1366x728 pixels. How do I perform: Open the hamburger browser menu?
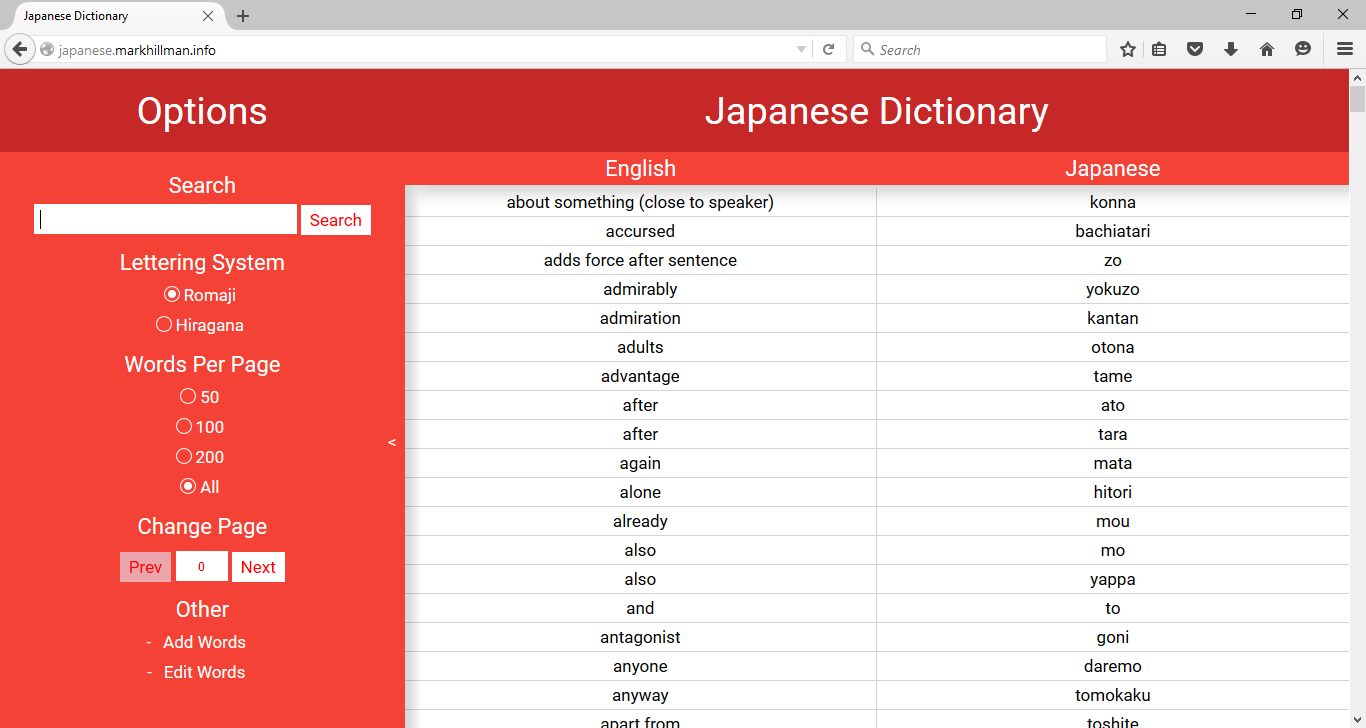tap(1345, 49)
